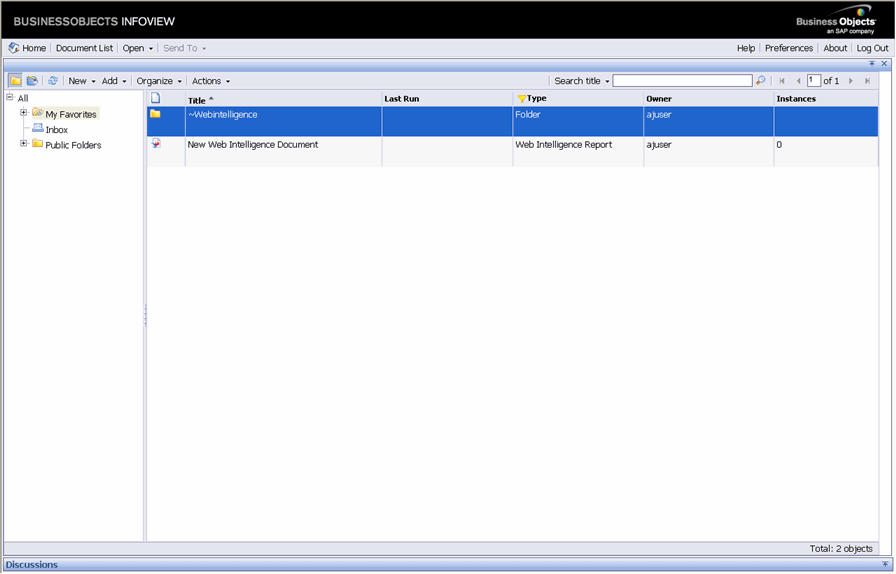This screenshot has height=574, width=896.
Task: Go to next page arrow
Action: pyautogui.click(x=851, y=81)
